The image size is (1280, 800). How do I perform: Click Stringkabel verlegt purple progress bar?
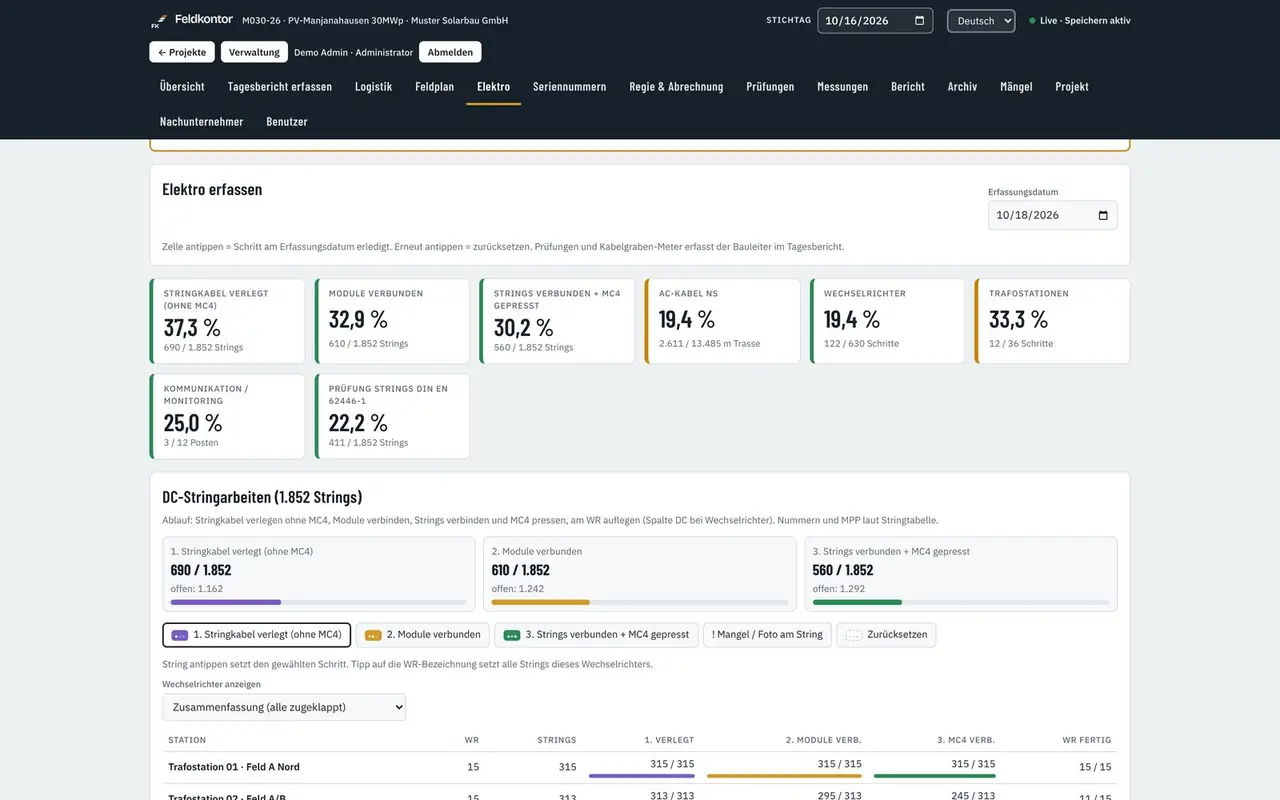[318, 602]
